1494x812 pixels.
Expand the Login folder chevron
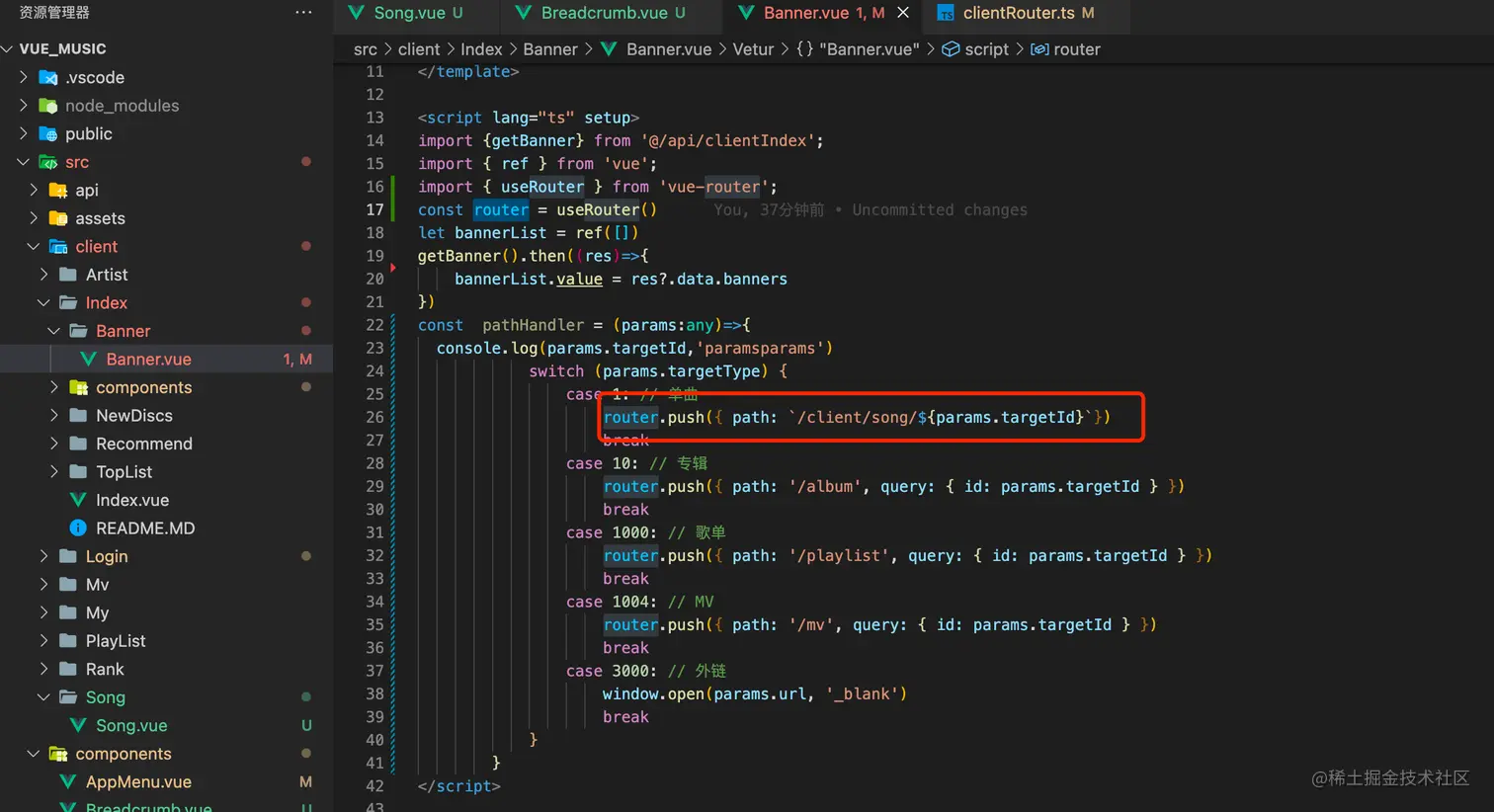(x=43, y=556)
